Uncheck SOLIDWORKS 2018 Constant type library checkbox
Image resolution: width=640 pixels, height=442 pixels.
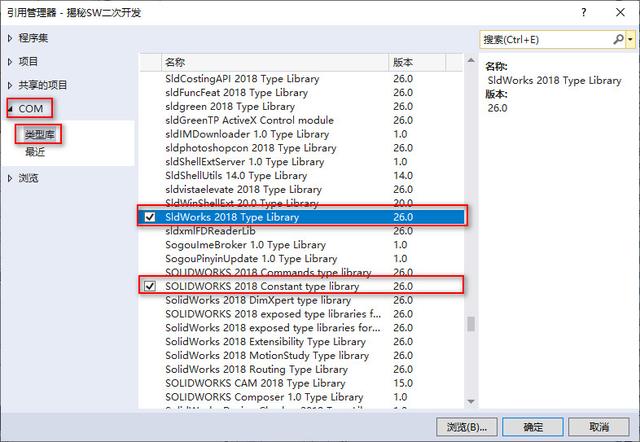point(150,286)
